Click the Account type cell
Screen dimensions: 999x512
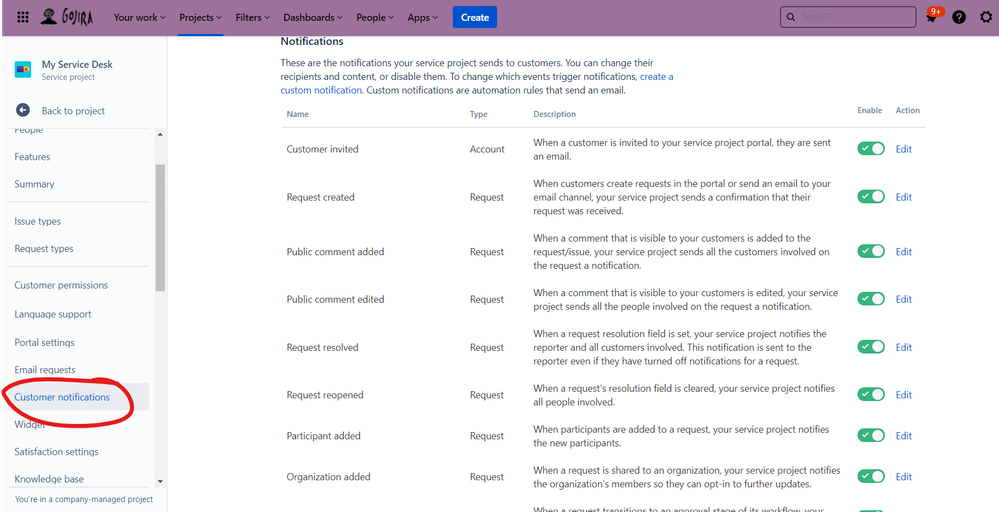point(487,149)
